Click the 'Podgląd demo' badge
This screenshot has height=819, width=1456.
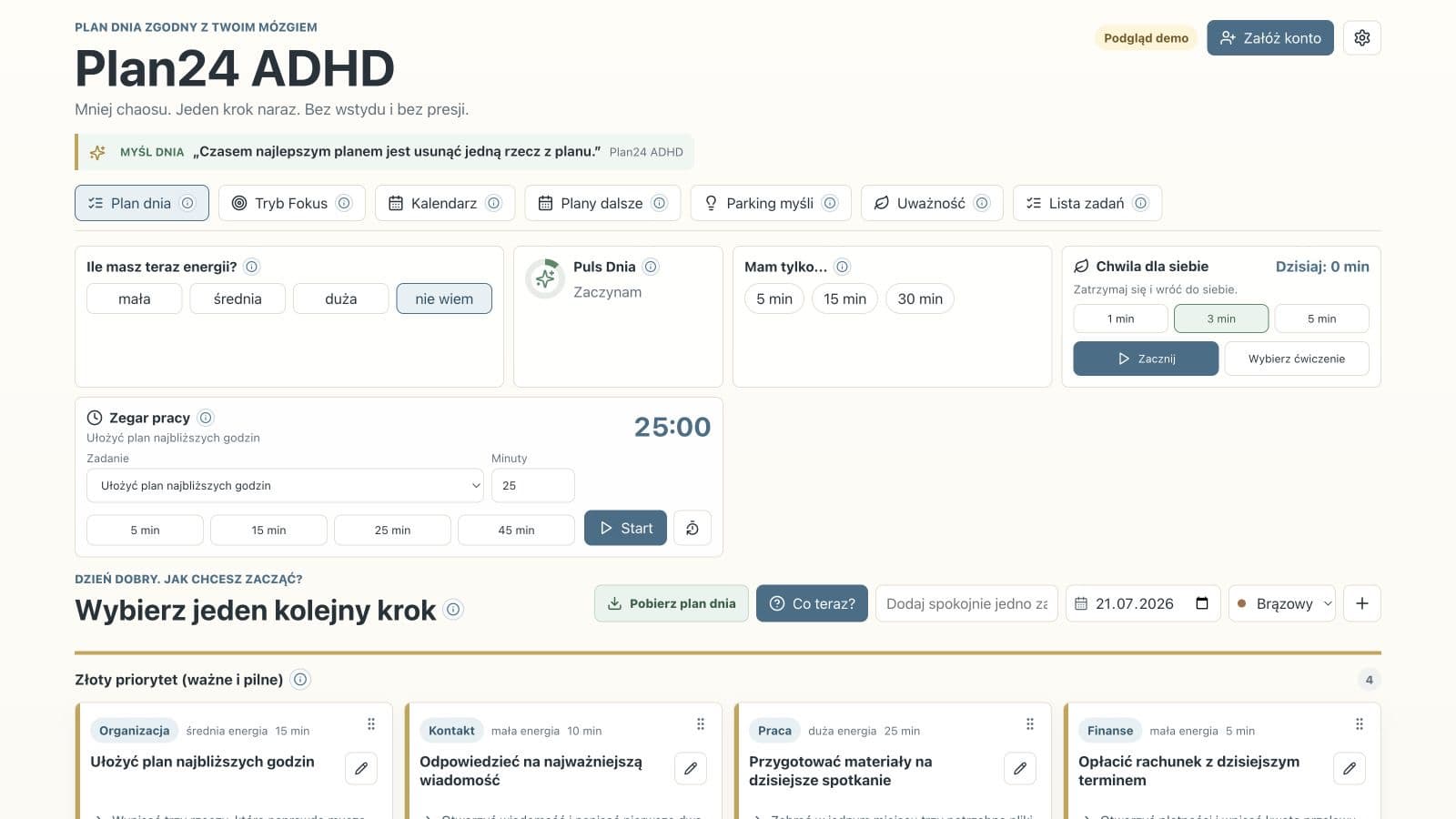coord(1146,38)
